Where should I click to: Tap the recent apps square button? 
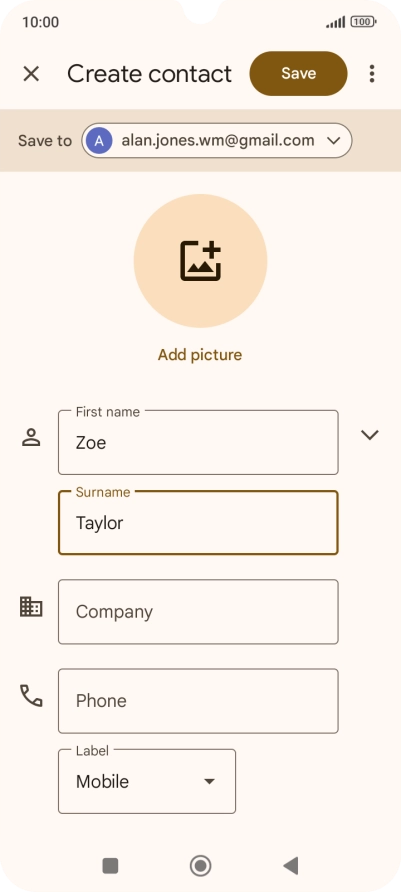(x=110, y=866)
